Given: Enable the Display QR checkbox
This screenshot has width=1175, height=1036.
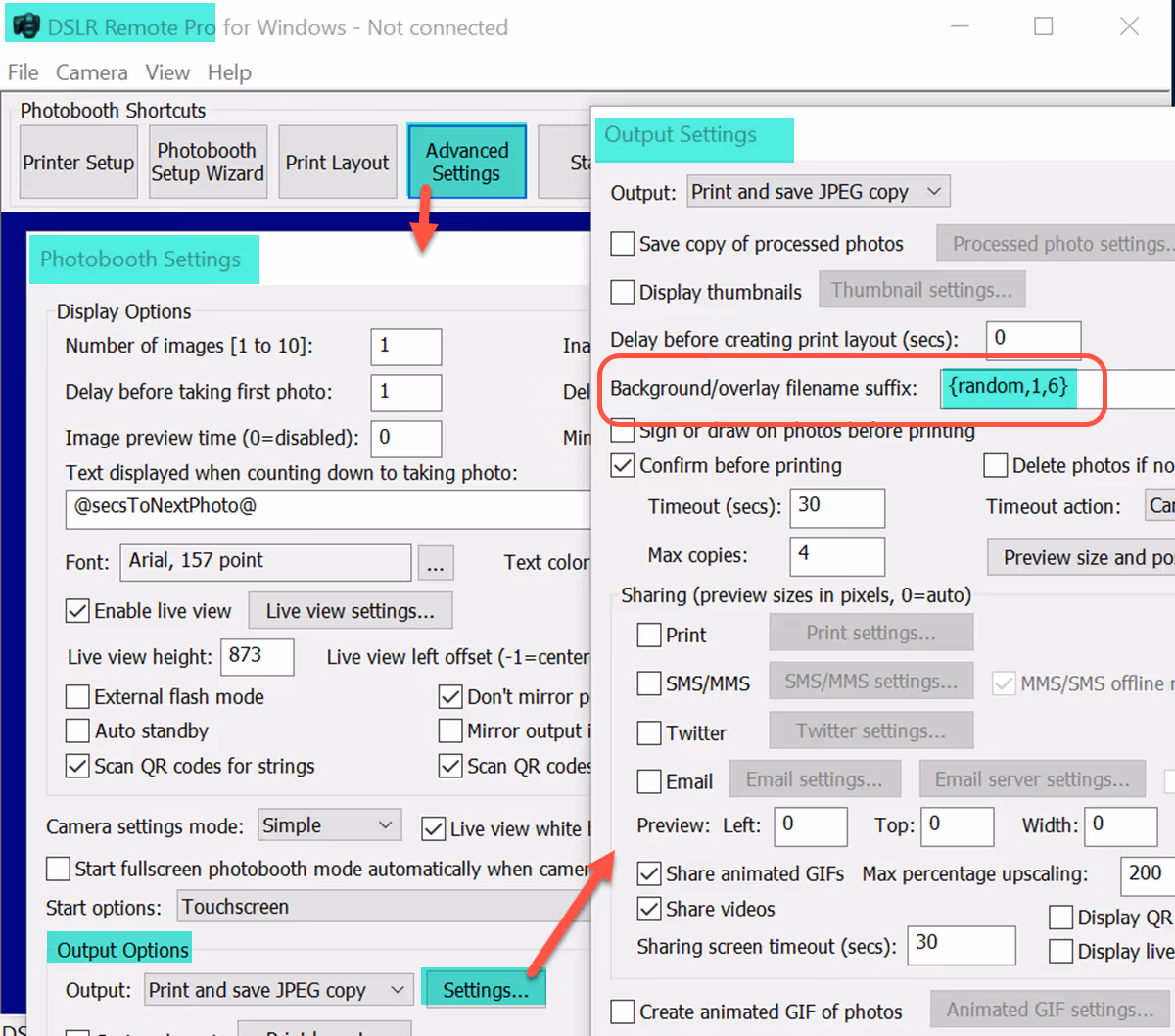Looking at the screenshot, I should point(1060,918).
